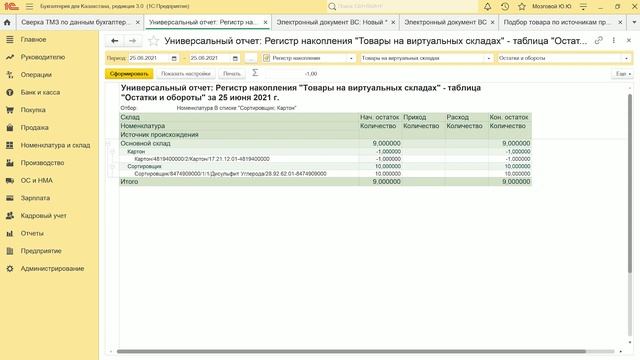640x360 pixels.
Task: Open the report's three-dot menu
Action: (613, 40)
